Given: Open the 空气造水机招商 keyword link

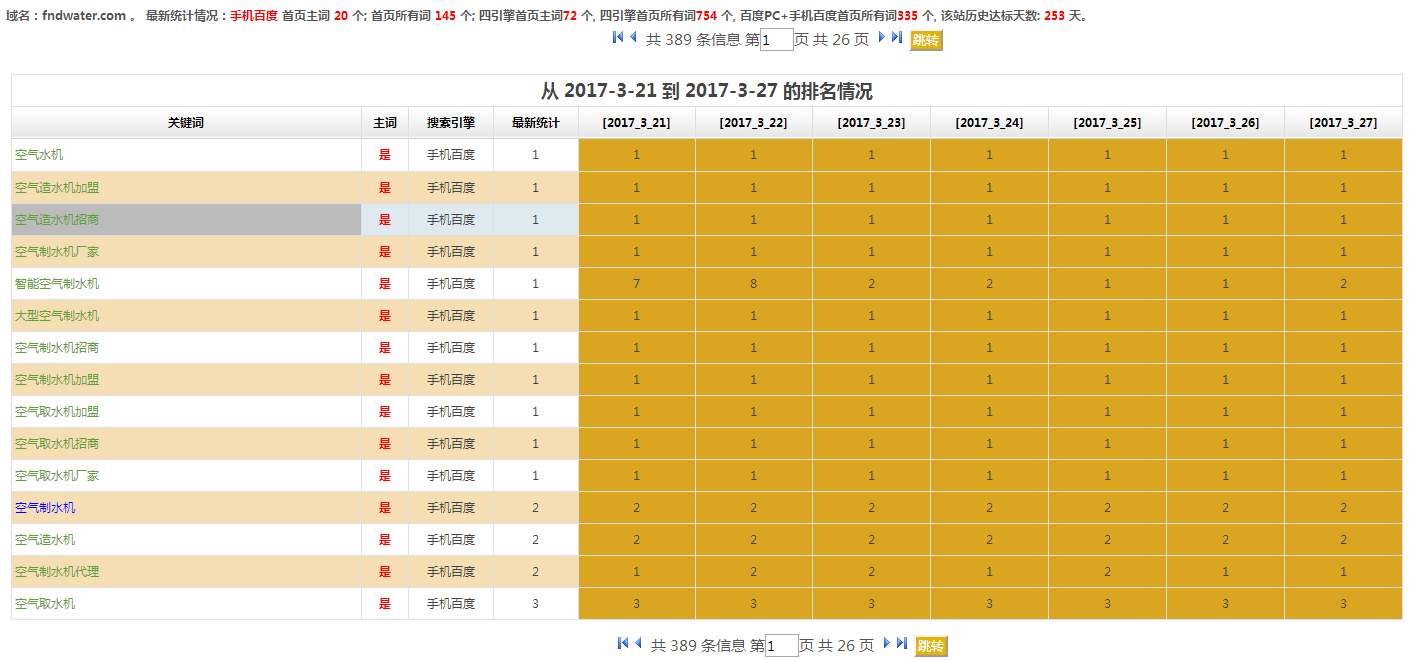Looking at the screenshot, I should [57, 219].
